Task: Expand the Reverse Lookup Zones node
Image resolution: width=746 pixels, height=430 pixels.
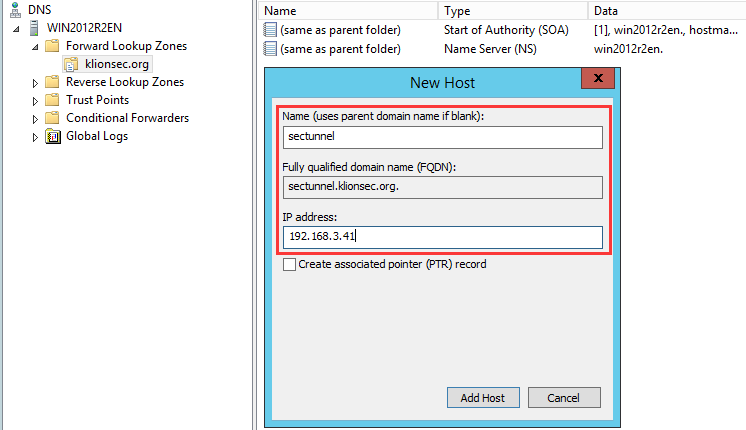Action: tap(35, 83)
